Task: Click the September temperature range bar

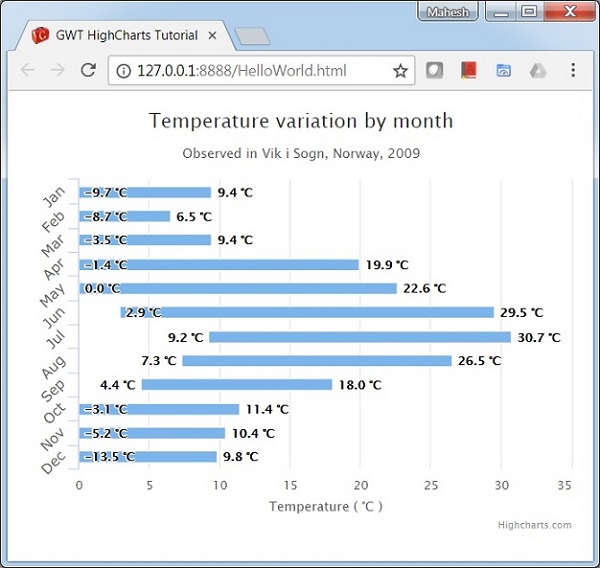Action: [236, 385]
